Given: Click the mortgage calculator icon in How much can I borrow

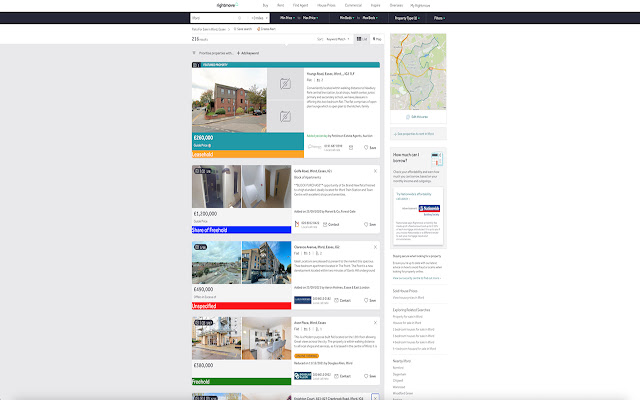Looking at the screenshot, I should point(437,158).
